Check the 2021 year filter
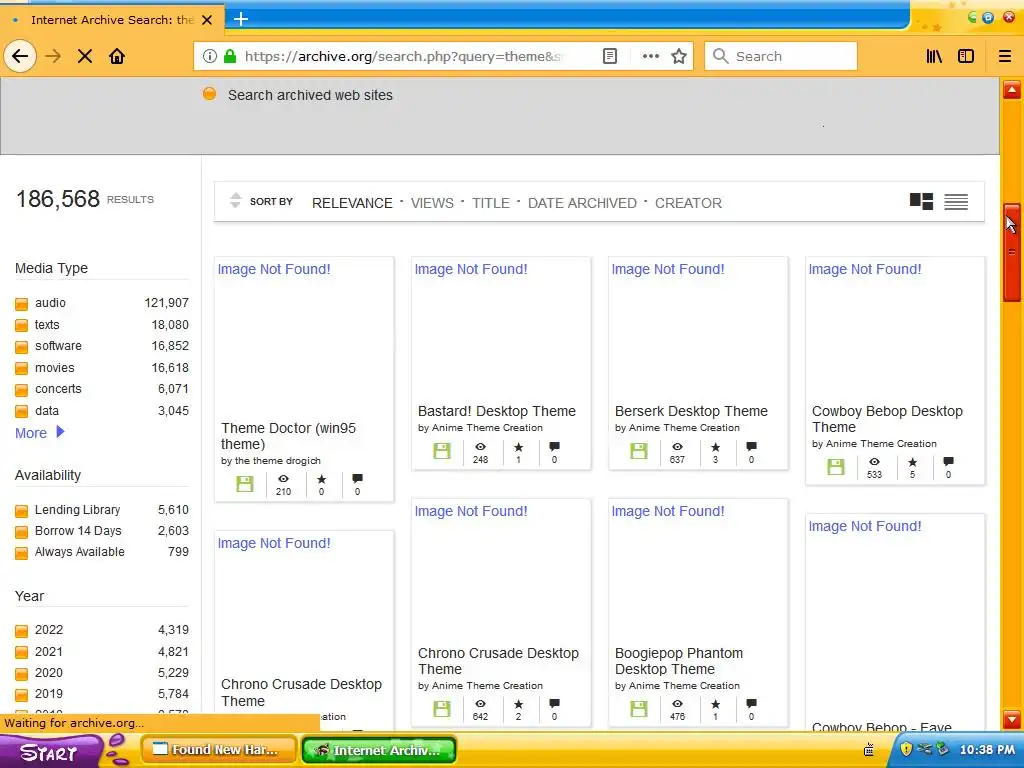This screenshot has height=768, width=1024. (22, 652)
